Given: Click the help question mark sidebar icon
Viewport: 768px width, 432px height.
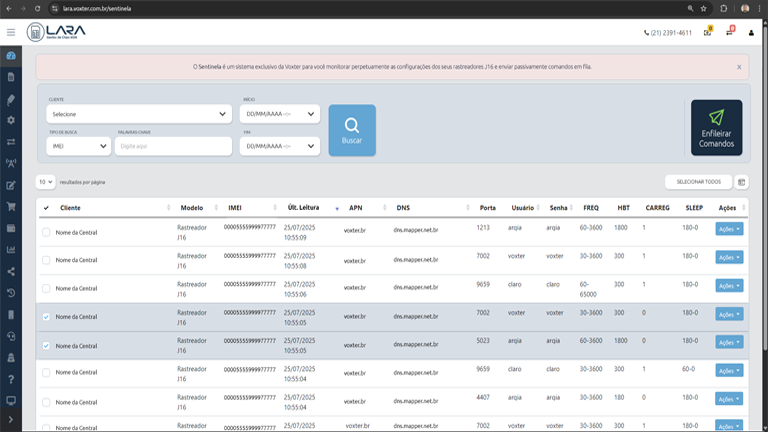Looking at the screenshot, I should [11, 379].
